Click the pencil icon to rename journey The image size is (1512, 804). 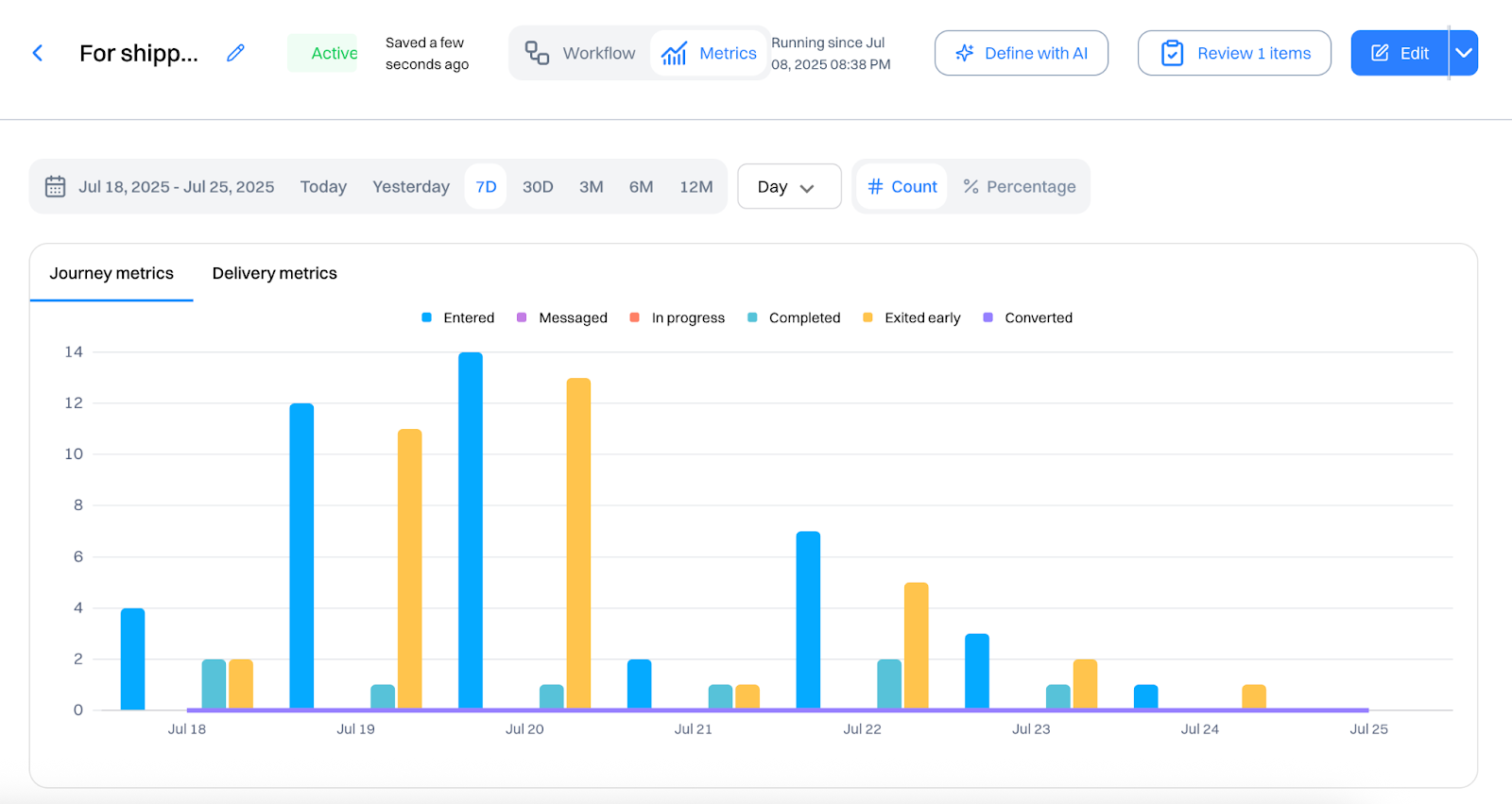coord(235,53)
